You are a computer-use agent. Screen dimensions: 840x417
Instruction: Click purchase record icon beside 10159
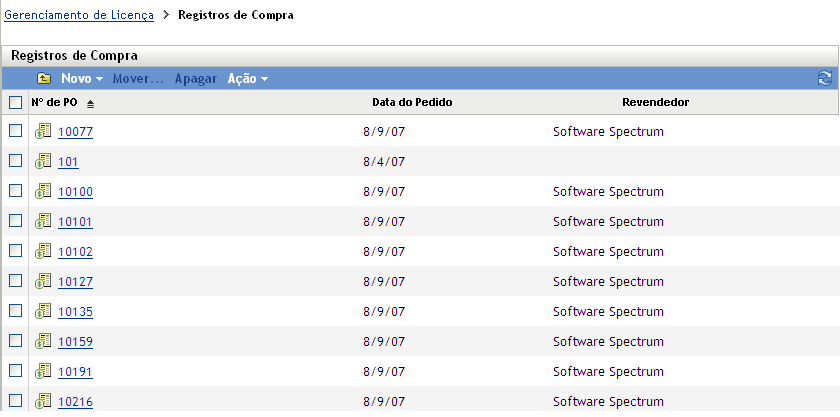(x=43, y=341)
